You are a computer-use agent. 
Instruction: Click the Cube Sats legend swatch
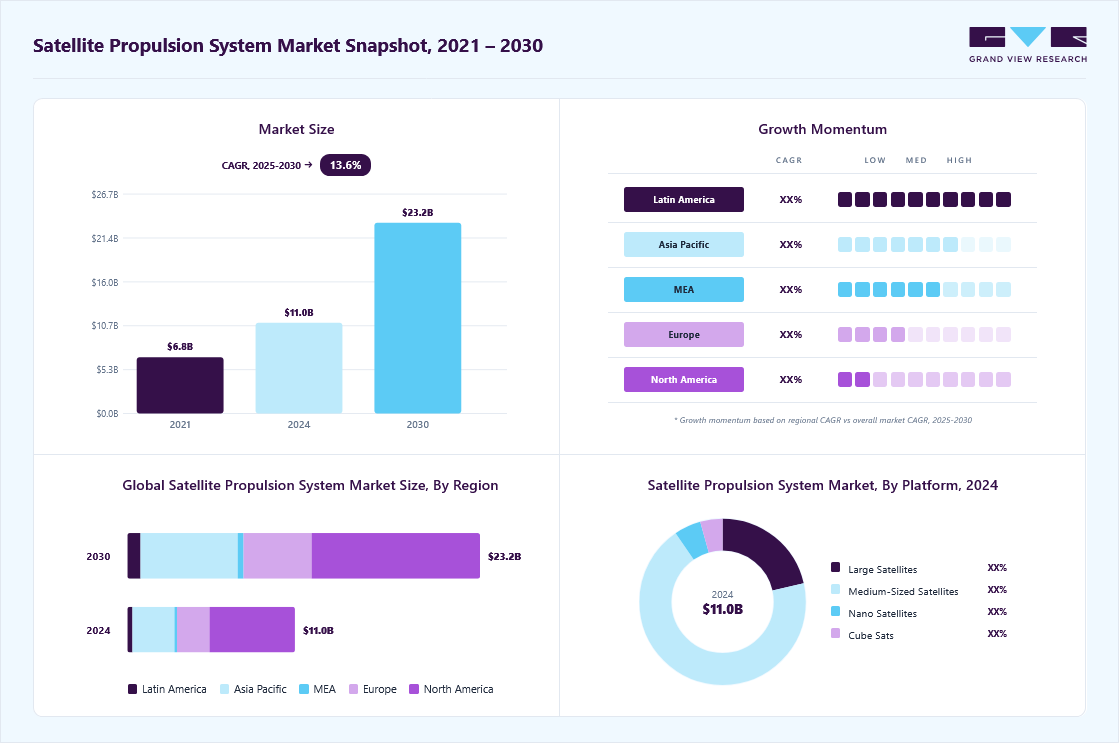pyautogui.click(x=835, y=633)
